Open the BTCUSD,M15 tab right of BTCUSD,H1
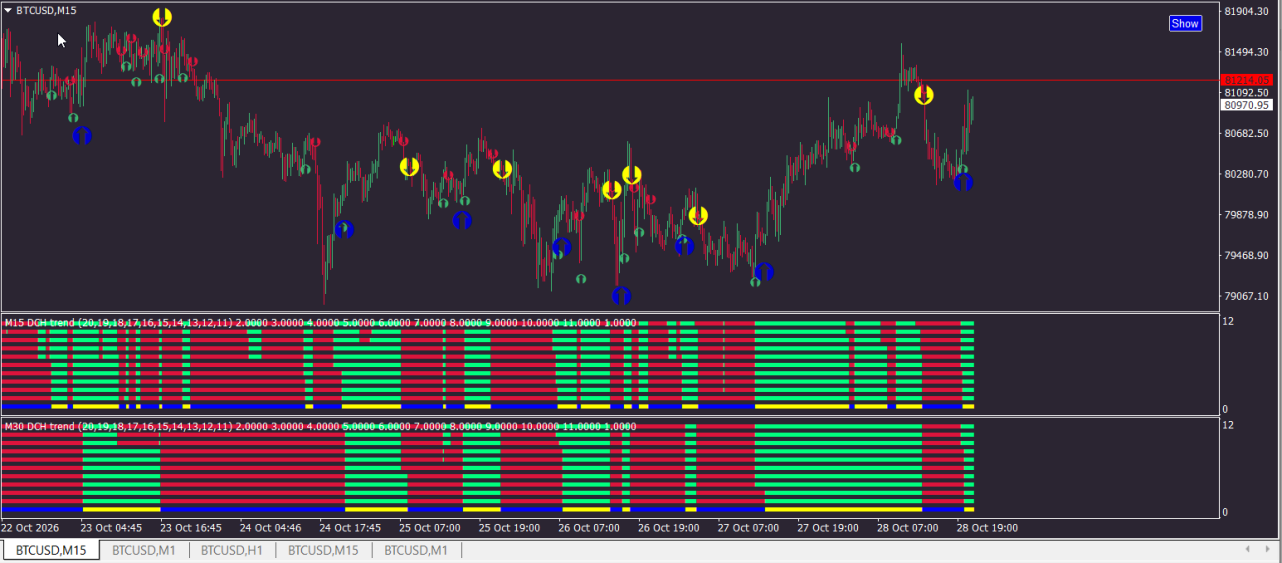The height and width of the screenshot is (563, 1282). pyautogui.click(x=323, y=550)
